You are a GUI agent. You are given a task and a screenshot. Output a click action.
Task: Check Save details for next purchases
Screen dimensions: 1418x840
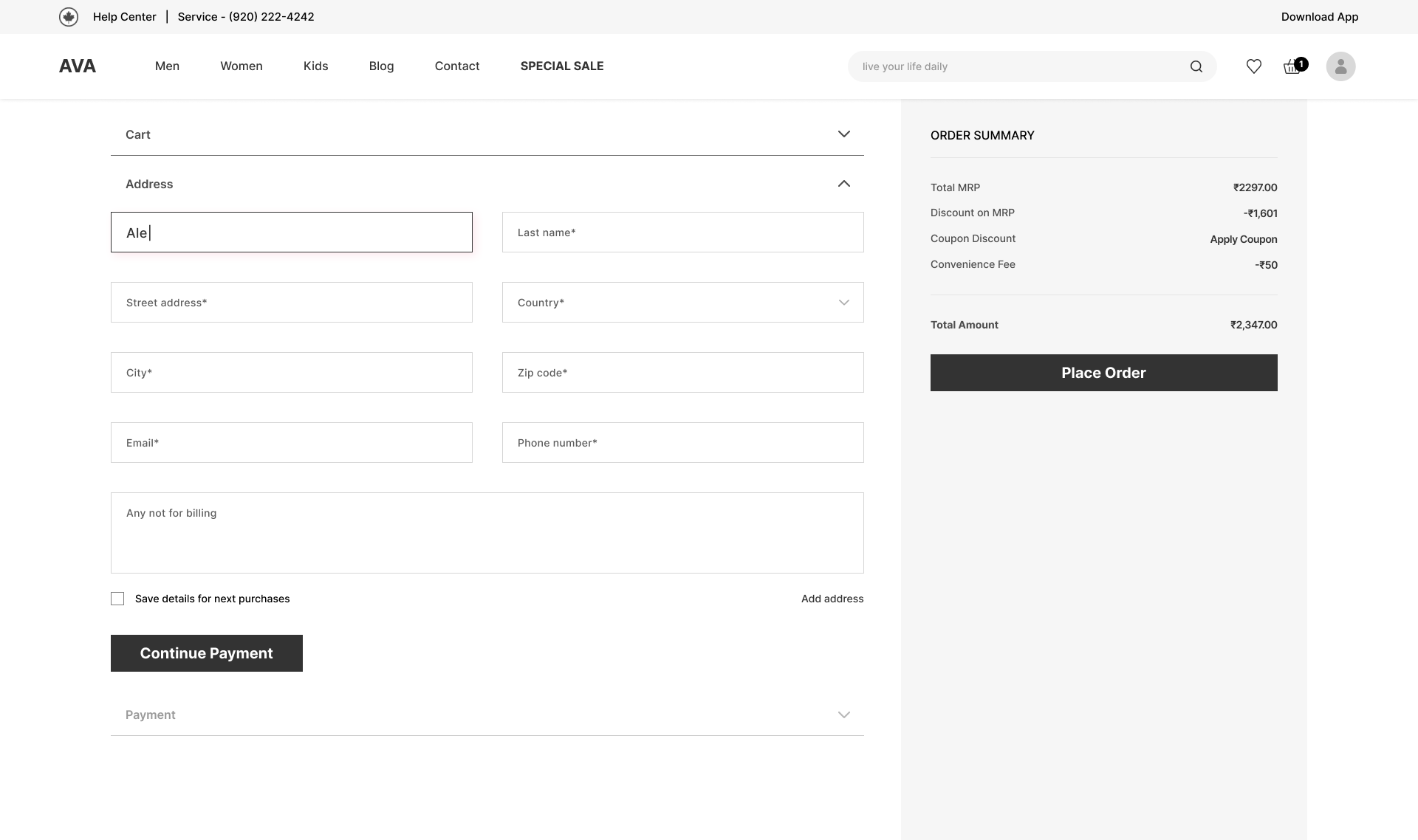(117, 599)
